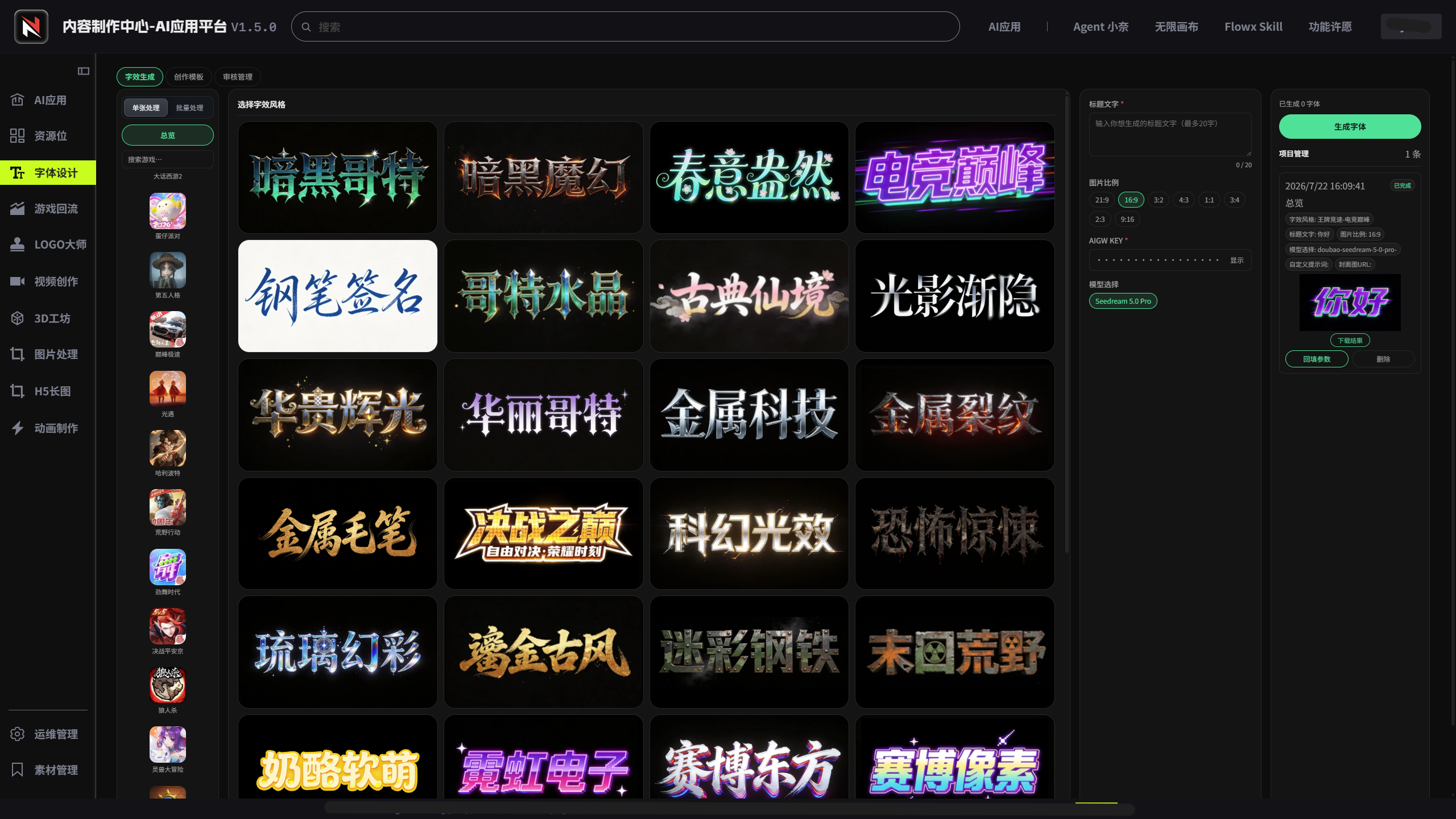
Task: Select the 钢笔签名 font style thumbnail
Action: pyautogui.click(x=338, y=296)
